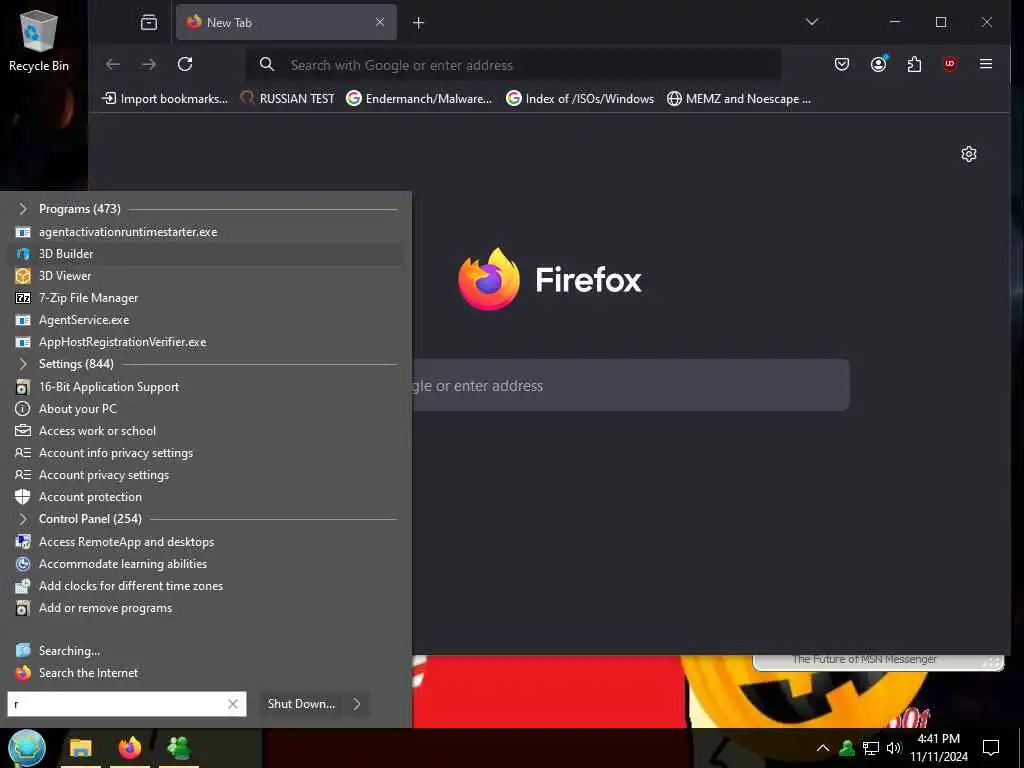Open the taskbar clock and date
Image resolution: width=1024 pixels, height=768 pixels.
pyautogui.click(x=939, y=748)
